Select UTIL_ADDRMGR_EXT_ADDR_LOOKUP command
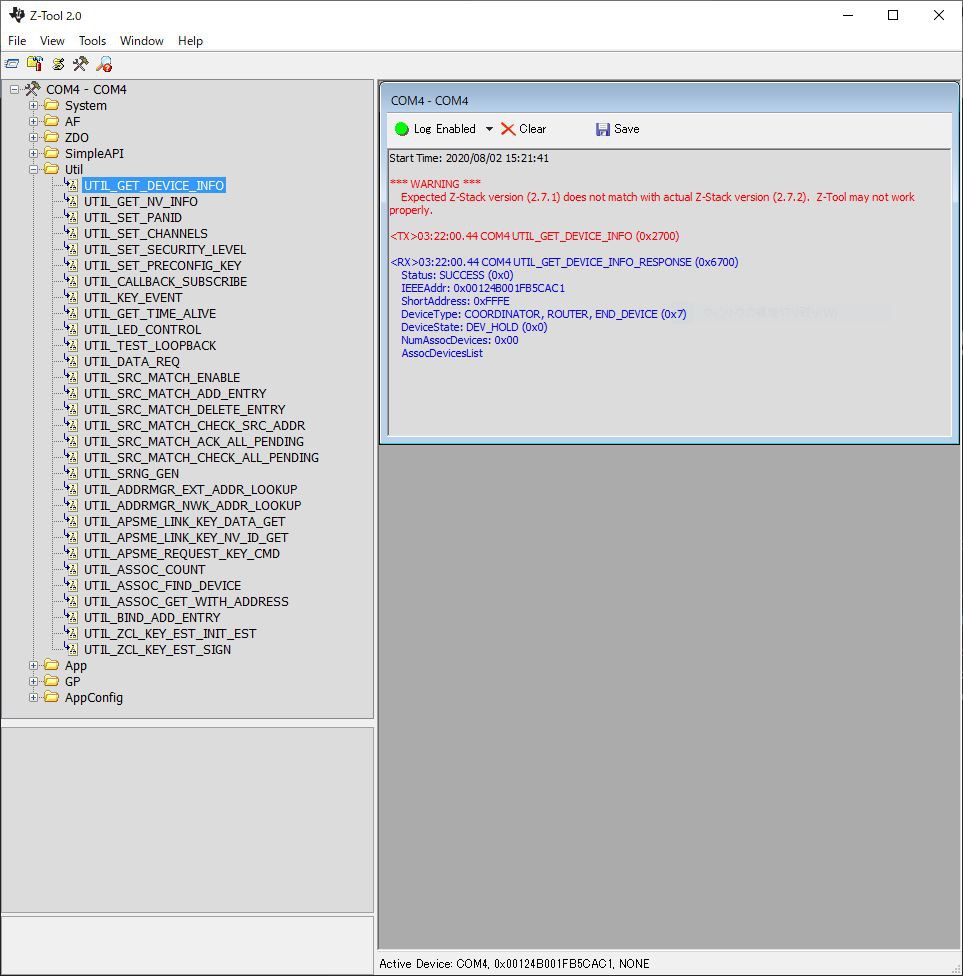This screenshot has height=976, width=963. 190,489
